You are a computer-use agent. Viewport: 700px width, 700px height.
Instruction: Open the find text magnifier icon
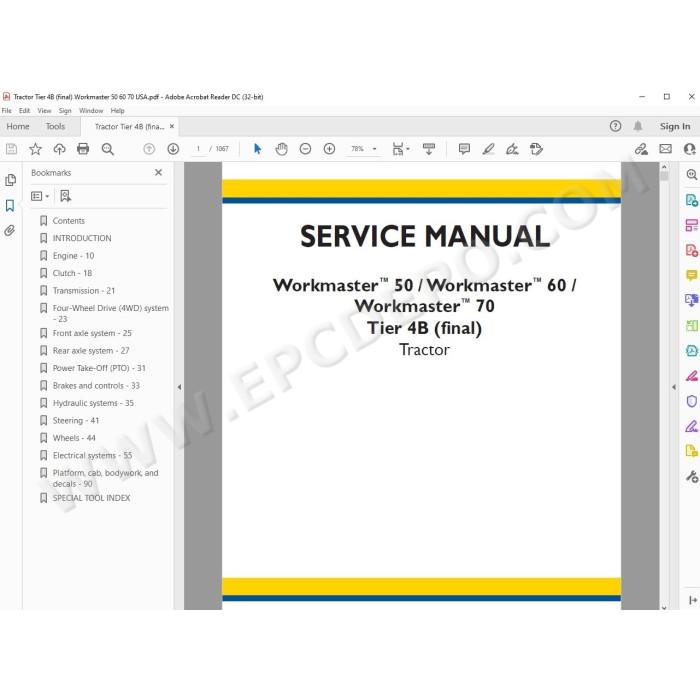point(108,149)
